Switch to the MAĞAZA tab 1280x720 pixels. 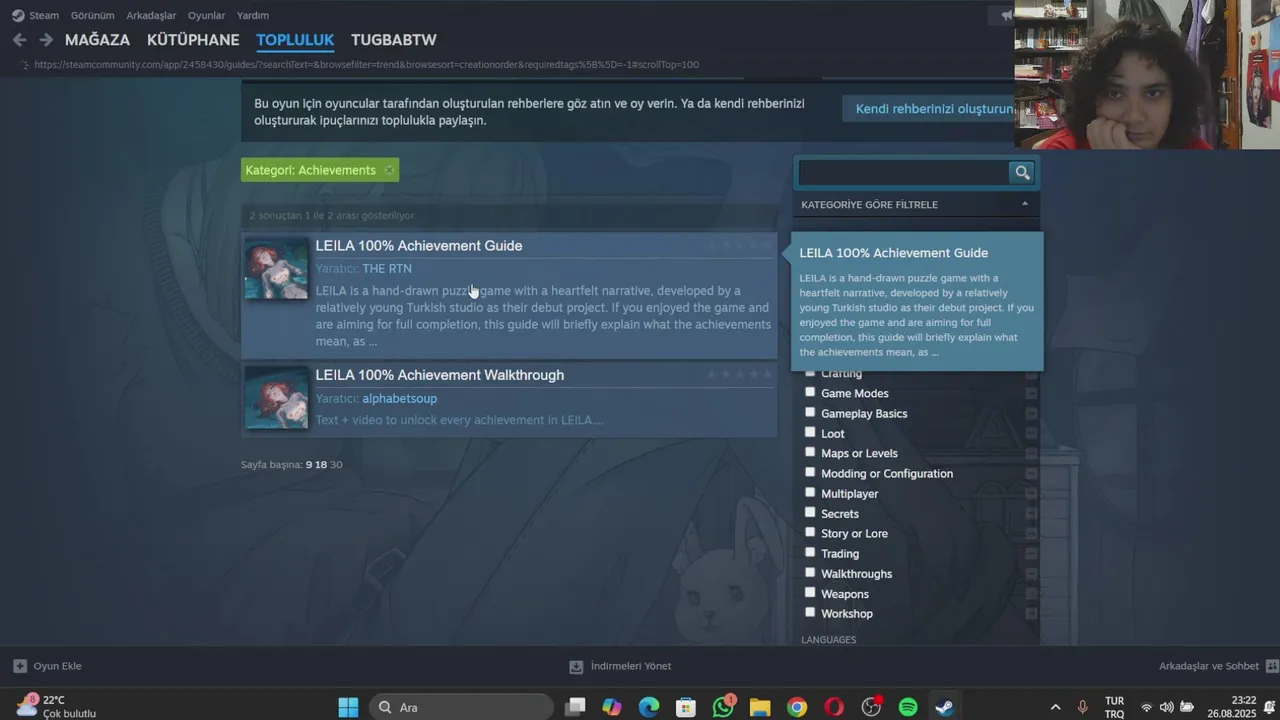click(97, 40)
